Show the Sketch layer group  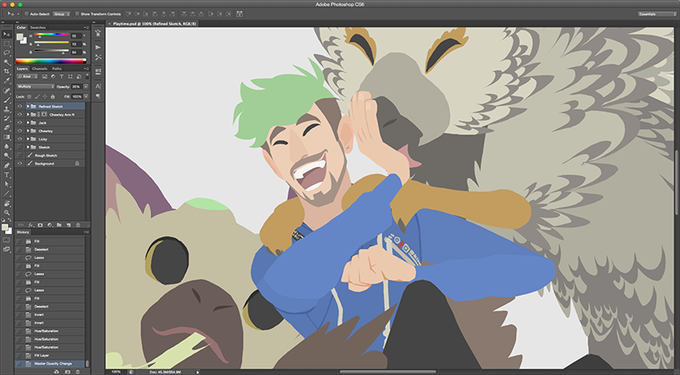coord(20,147)
